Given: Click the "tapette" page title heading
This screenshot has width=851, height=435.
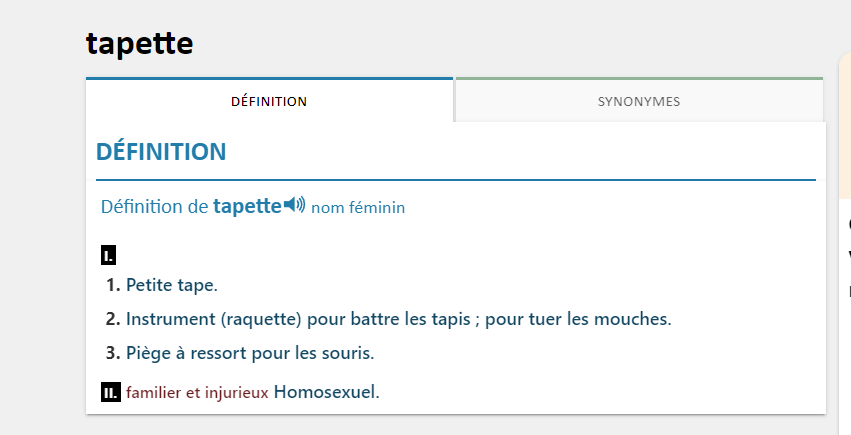Looking at the screenshot, I should pos(139,43).
